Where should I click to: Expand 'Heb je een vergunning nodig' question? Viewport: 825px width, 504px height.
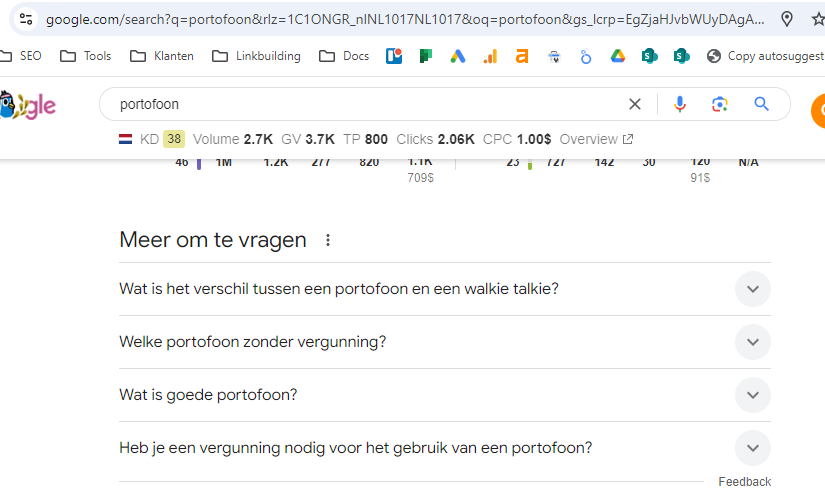(x=752, y=448)
